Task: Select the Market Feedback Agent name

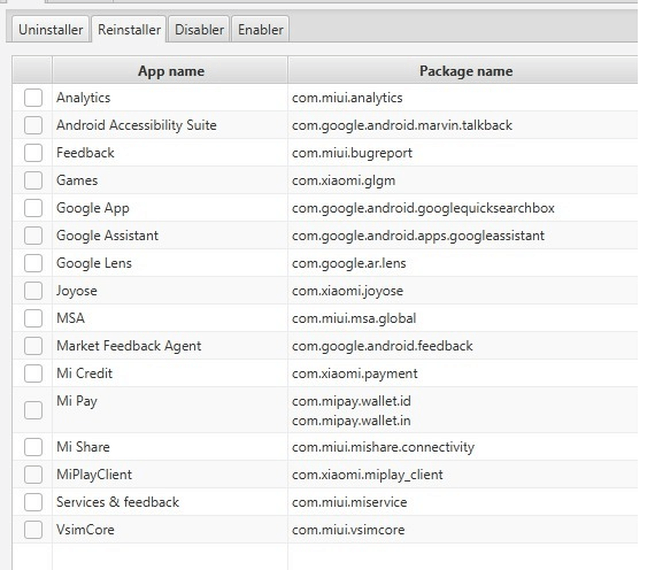Action: click(129, 346)
